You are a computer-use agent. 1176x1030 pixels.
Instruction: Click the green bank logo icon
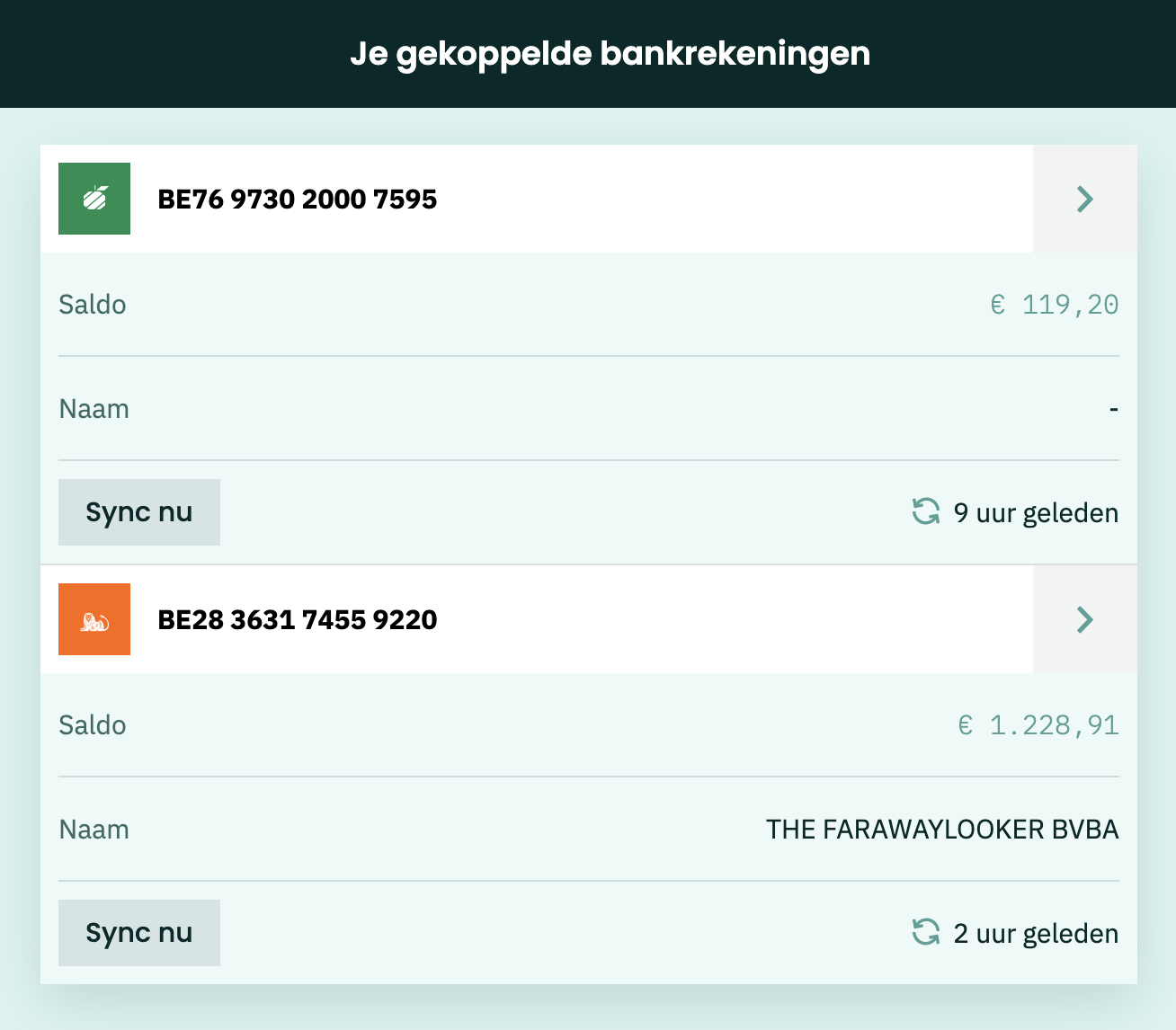pos(94,199)
